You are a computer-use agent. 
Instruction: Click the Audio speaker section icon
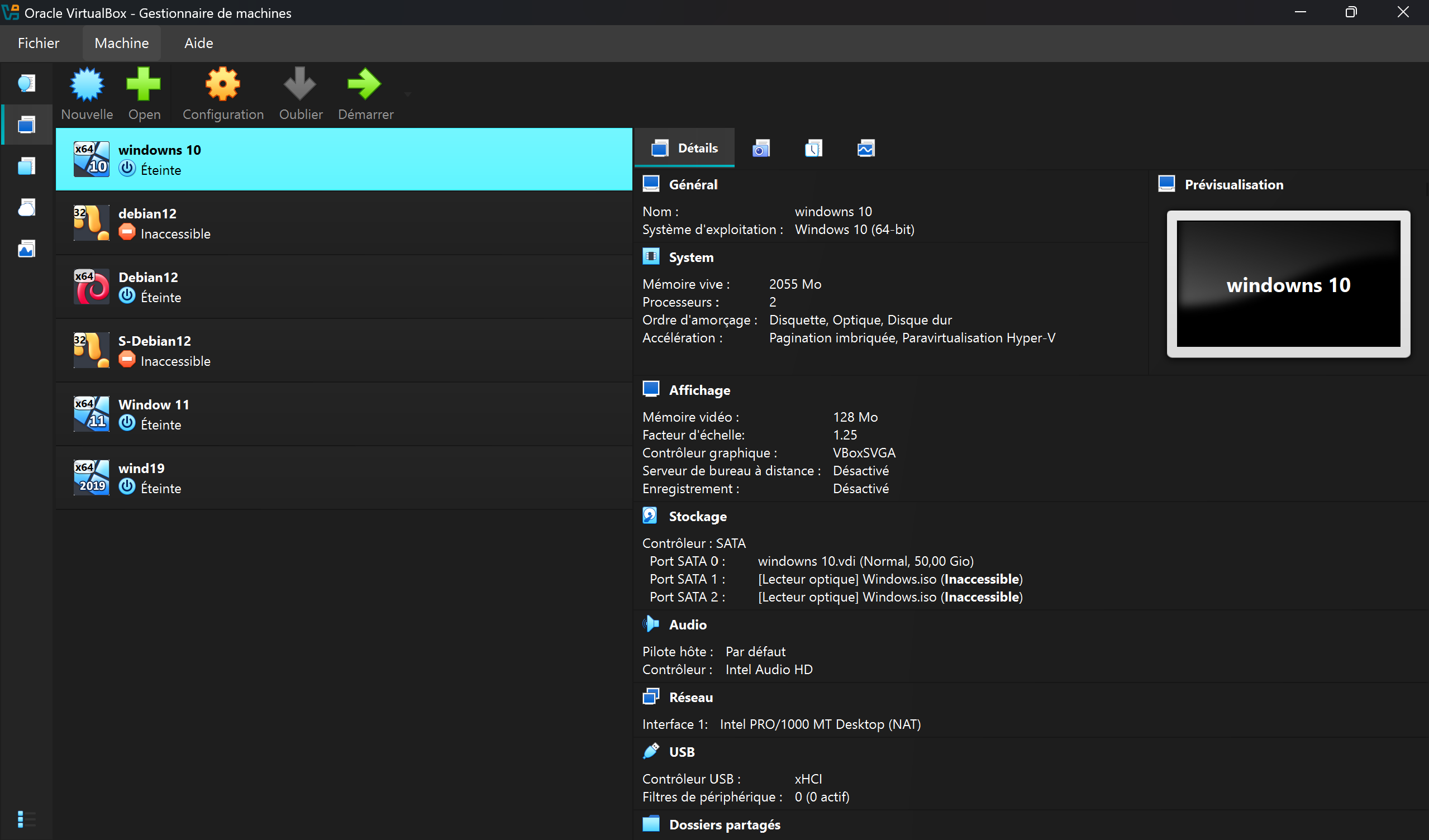(651, 624)
